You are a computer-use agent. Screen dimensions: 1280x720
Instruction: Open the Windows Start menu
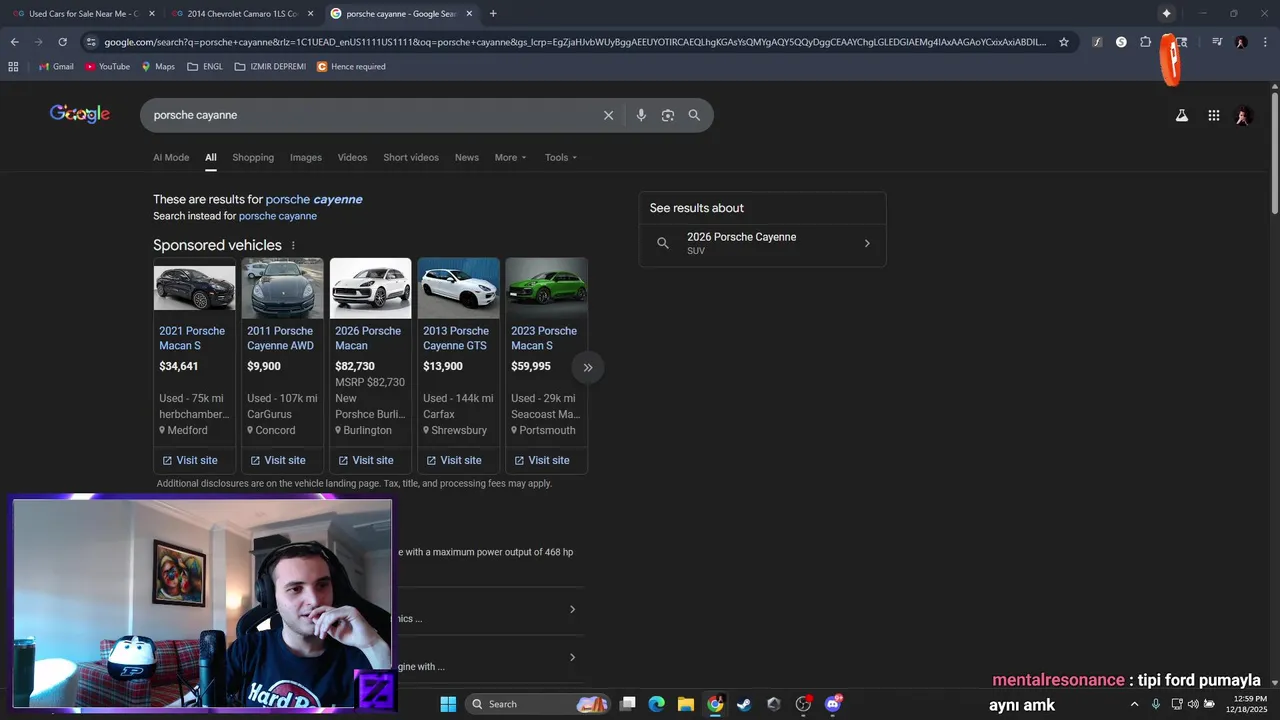447,704
